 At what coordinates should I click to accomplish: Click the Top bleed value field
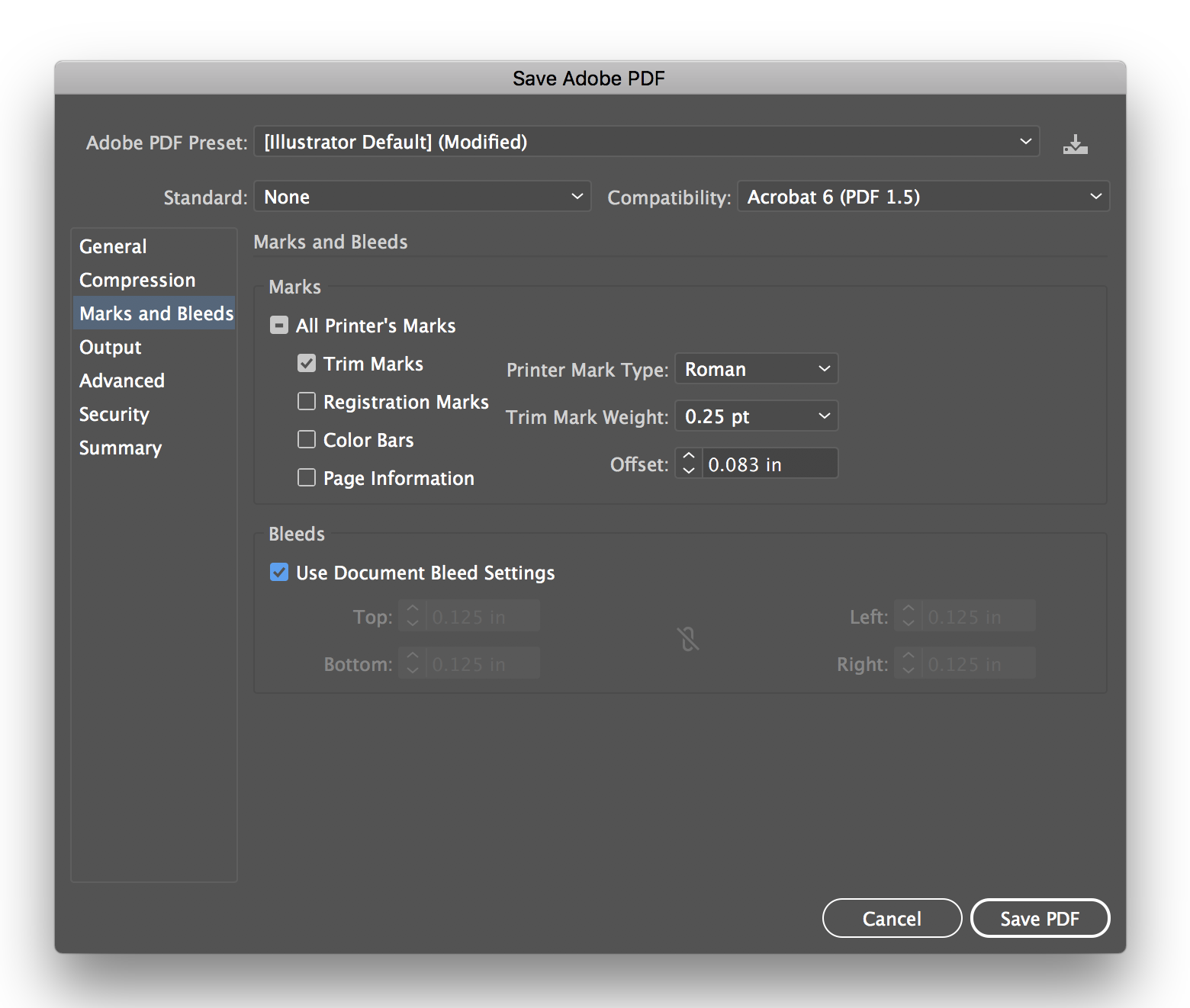click(x=482, y=616)
